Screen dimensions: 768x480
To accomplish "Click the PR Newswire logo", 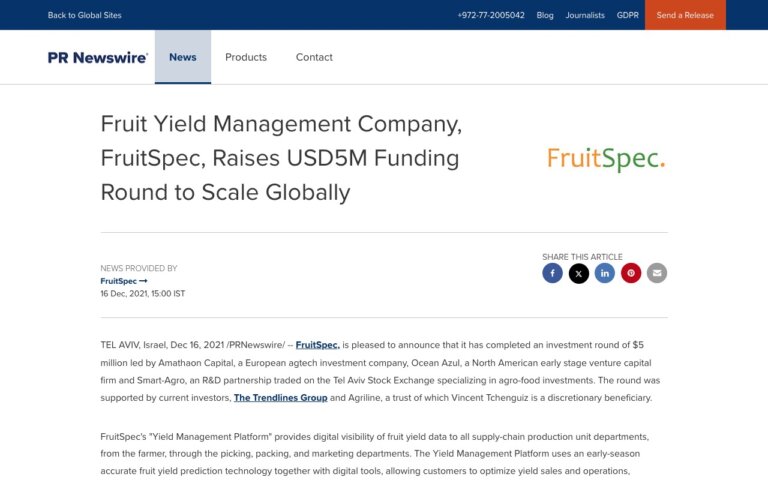I will (98, 57).
